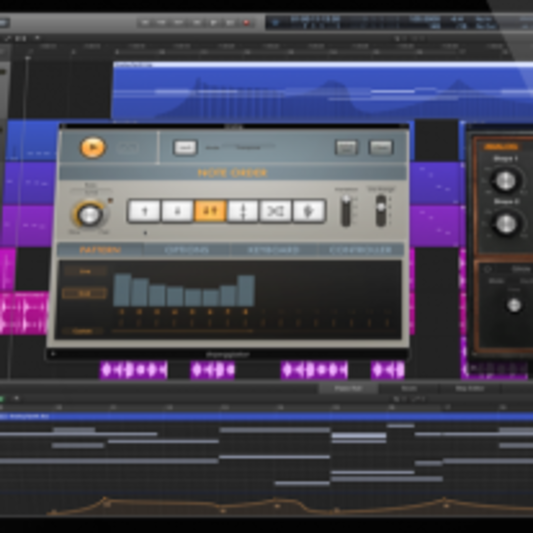The image size is (533, 533).
Task: Select the third purple audio region on bottom track
Action: point(314,370)
